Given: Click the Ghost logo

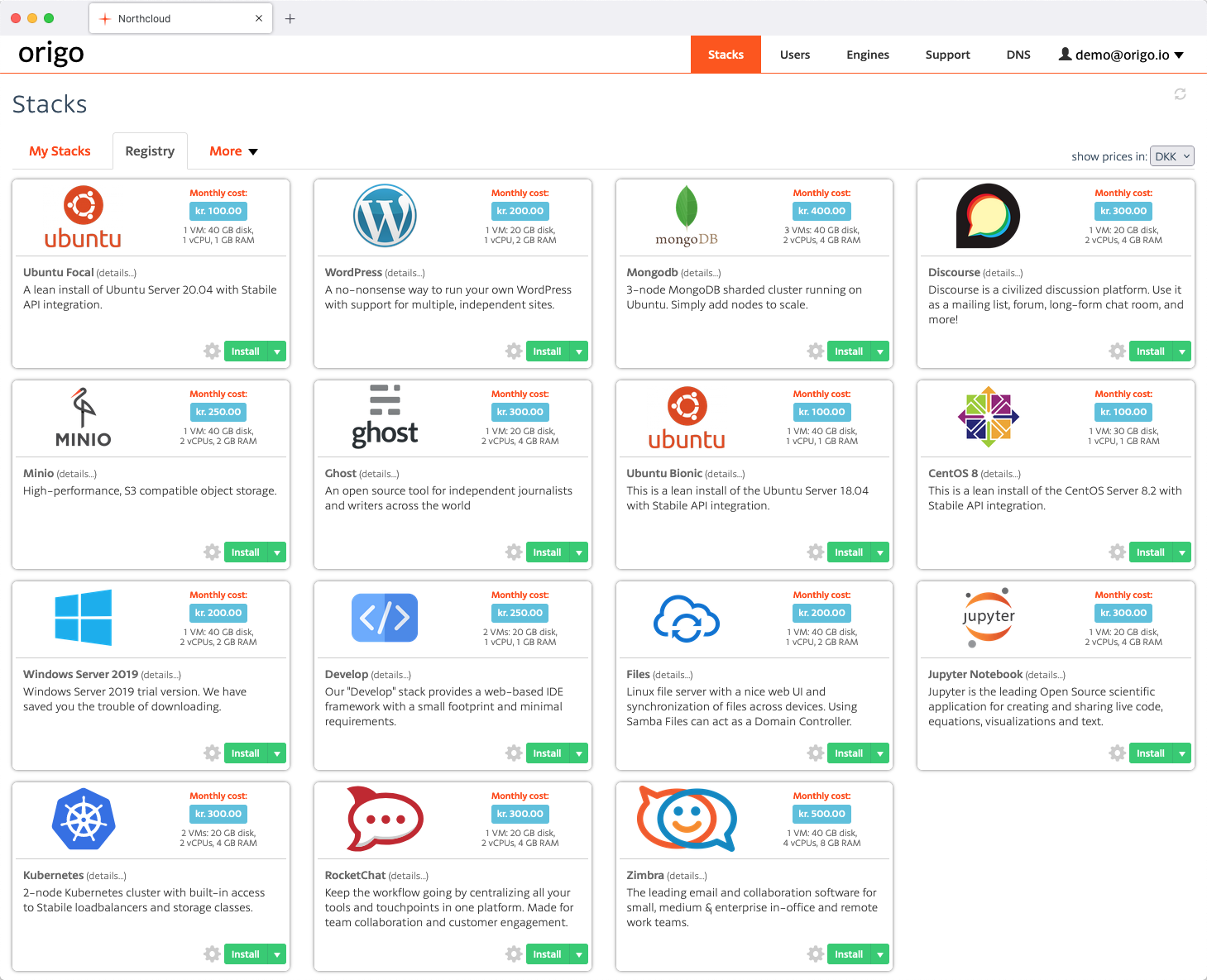Looking at the screenshot, I should click(x=385, y=417).
